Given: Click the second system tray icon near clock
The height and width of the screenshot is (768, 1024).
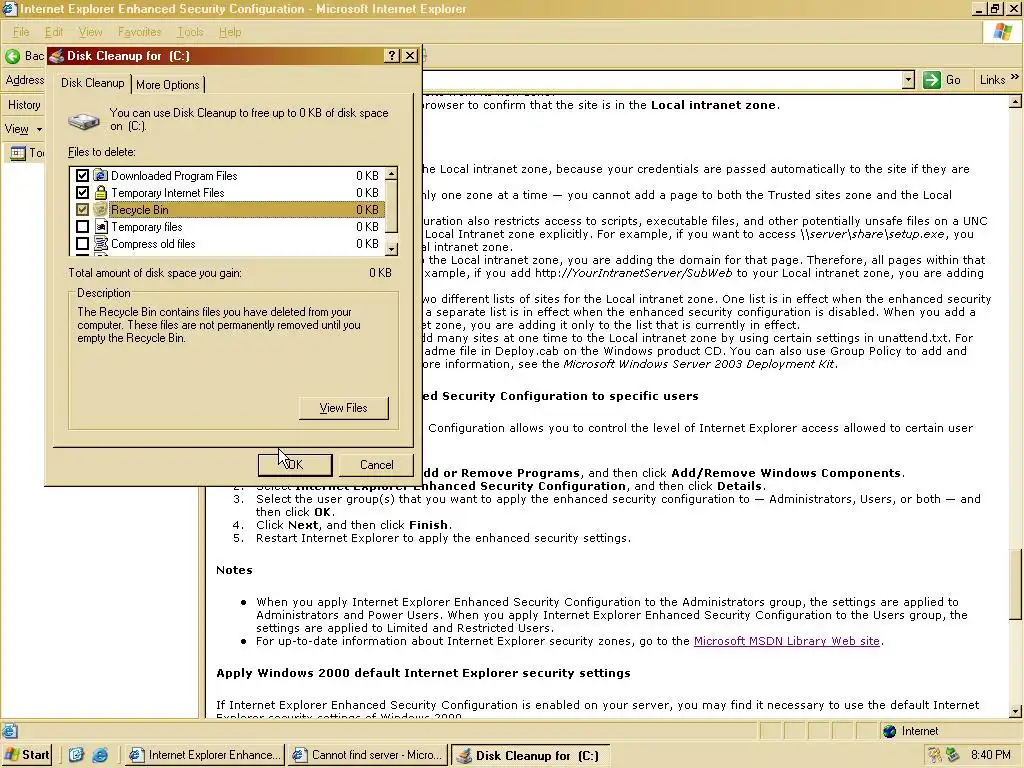Looking at the screenshot, I should coord(952,755).
